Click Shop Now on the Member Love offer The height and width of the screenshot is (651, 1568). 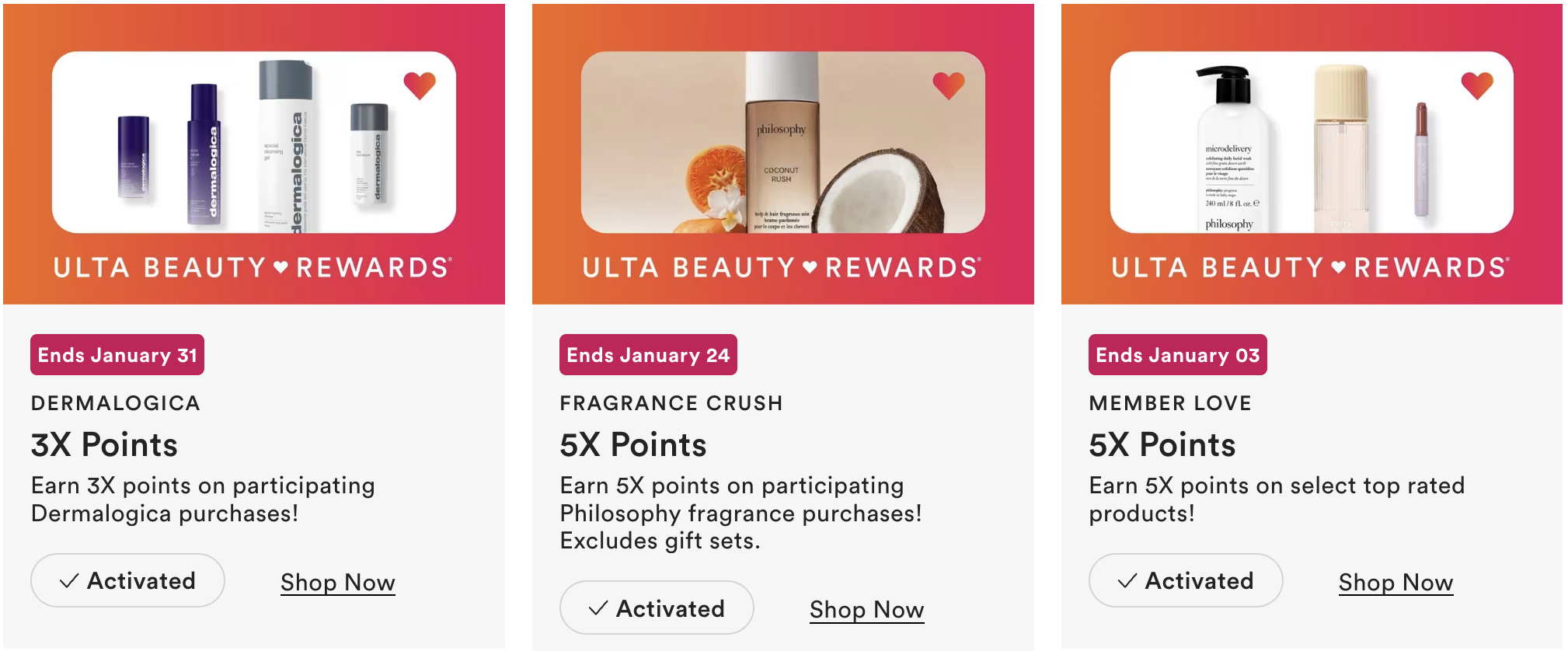coord(1396,583)
